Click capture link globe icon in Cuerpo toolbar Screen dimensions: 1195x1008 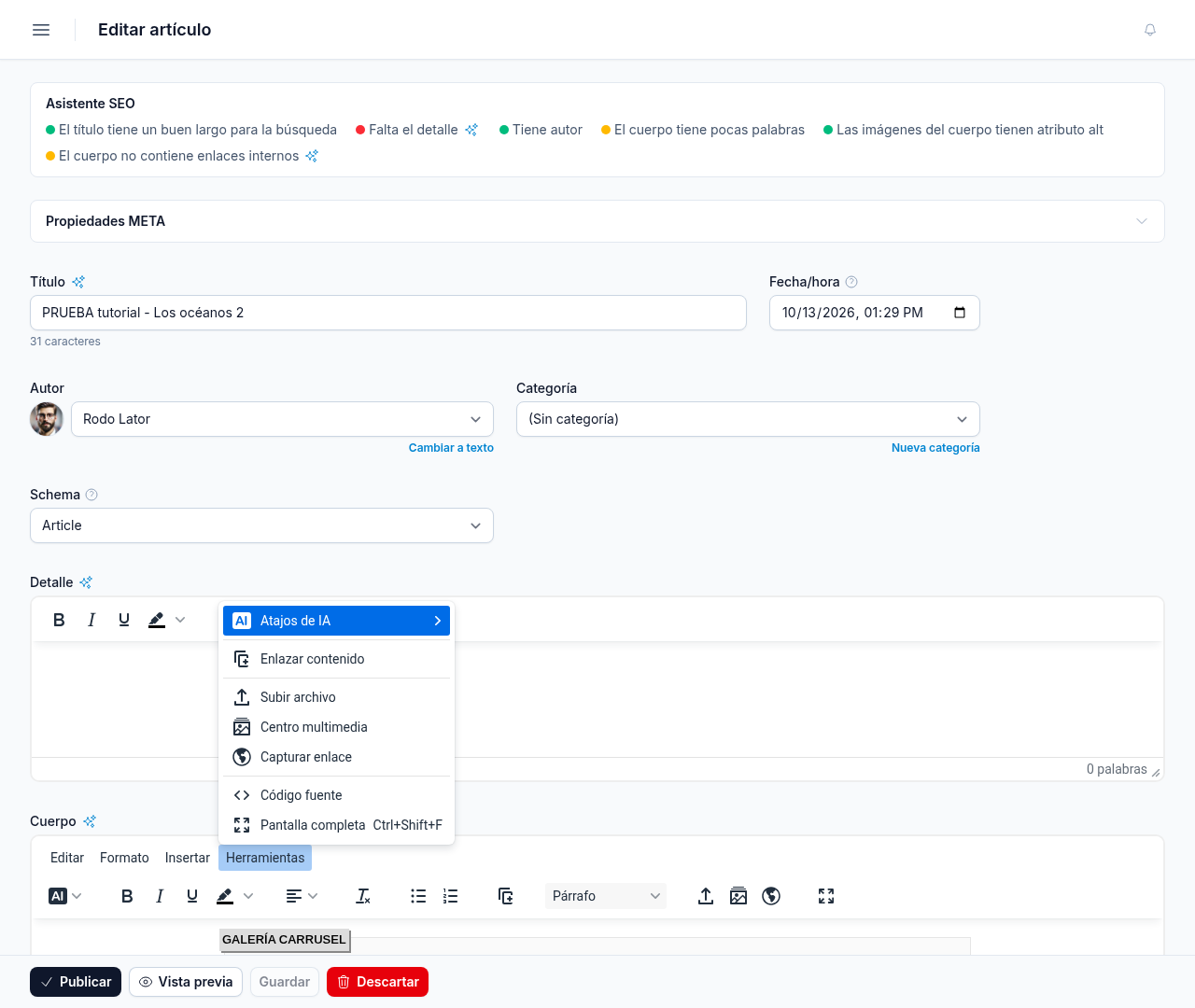(771, 896)
